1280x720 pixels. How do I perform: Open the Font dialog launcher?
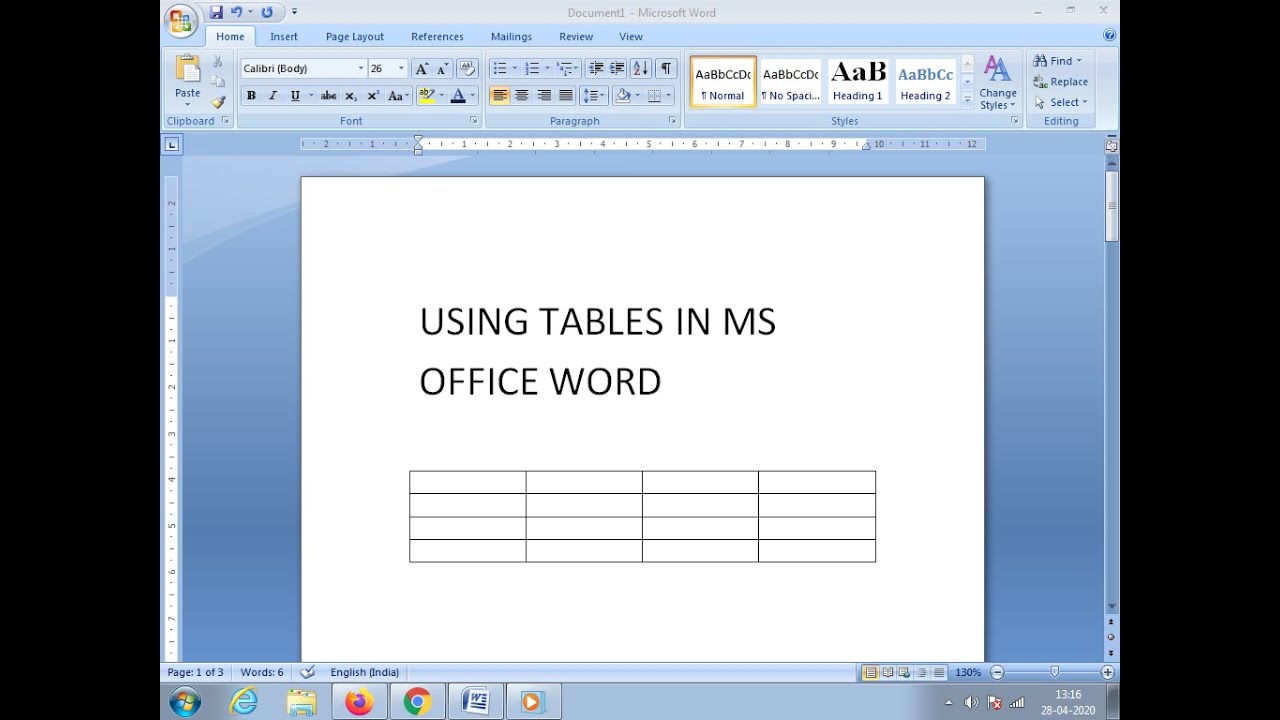[474, 121]
